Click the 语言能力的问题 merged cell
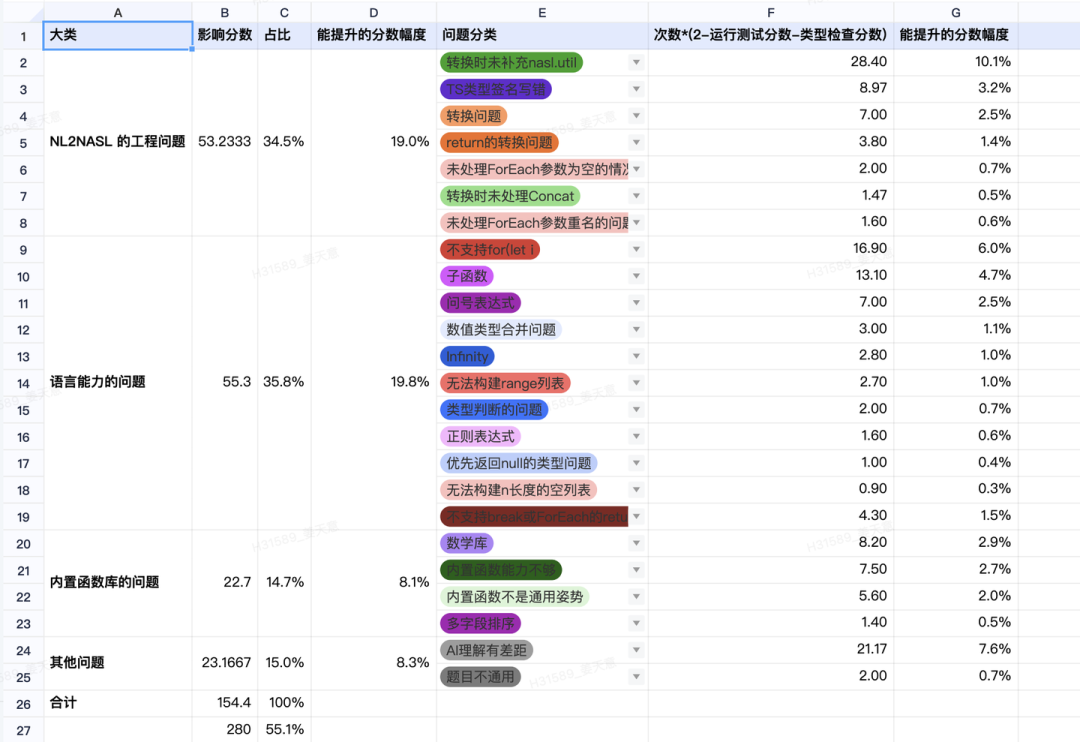The image size is (1080, 742). [x=118, y=382]
